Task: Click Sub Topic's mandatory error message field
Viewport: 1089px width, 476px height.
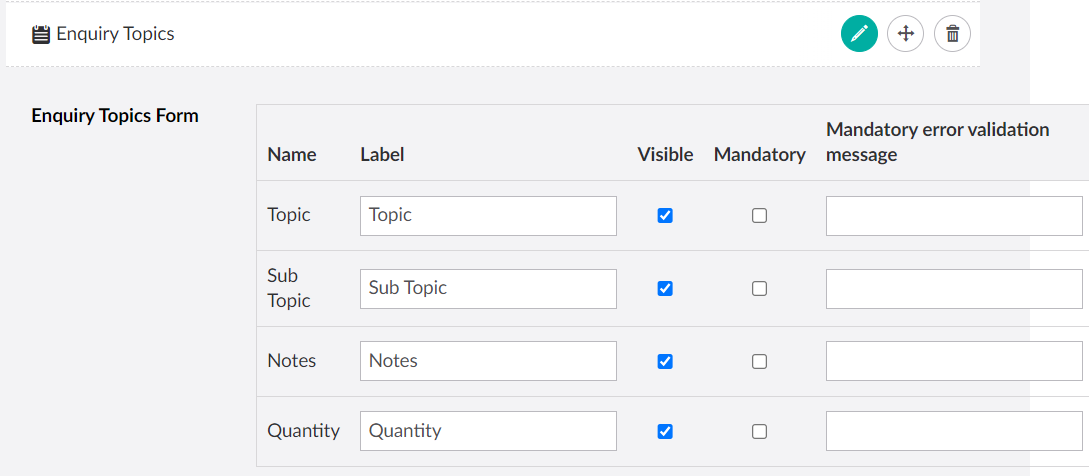Action: click(954, 288)
